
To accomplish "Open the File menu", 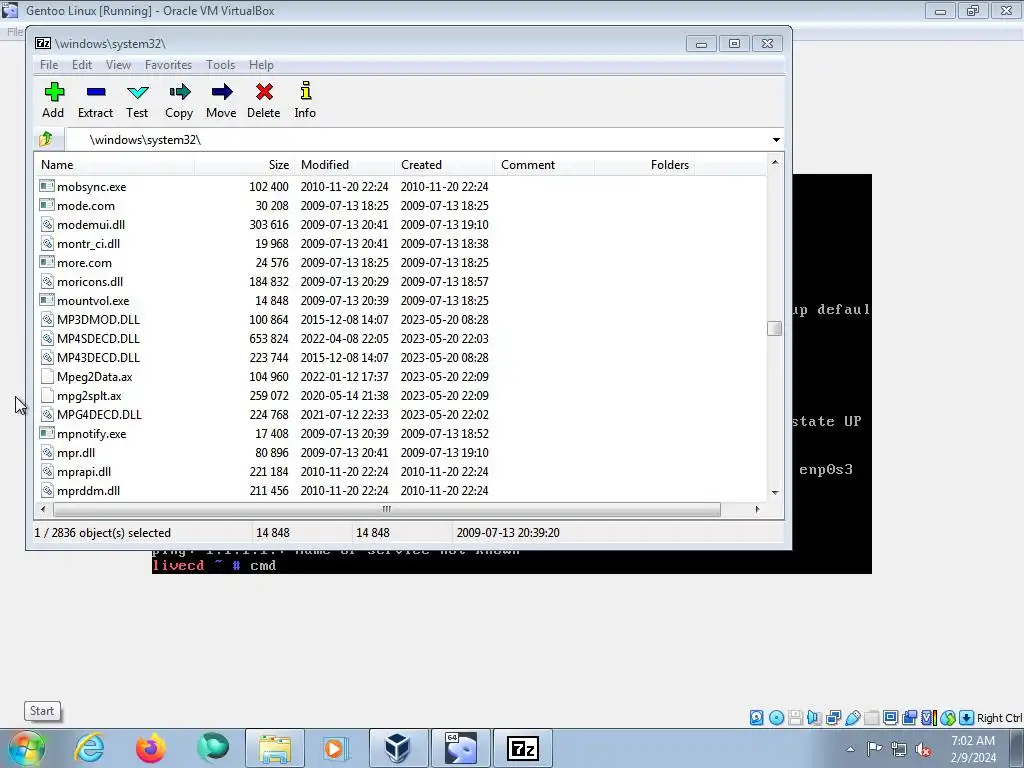I will tap(49, 65).
